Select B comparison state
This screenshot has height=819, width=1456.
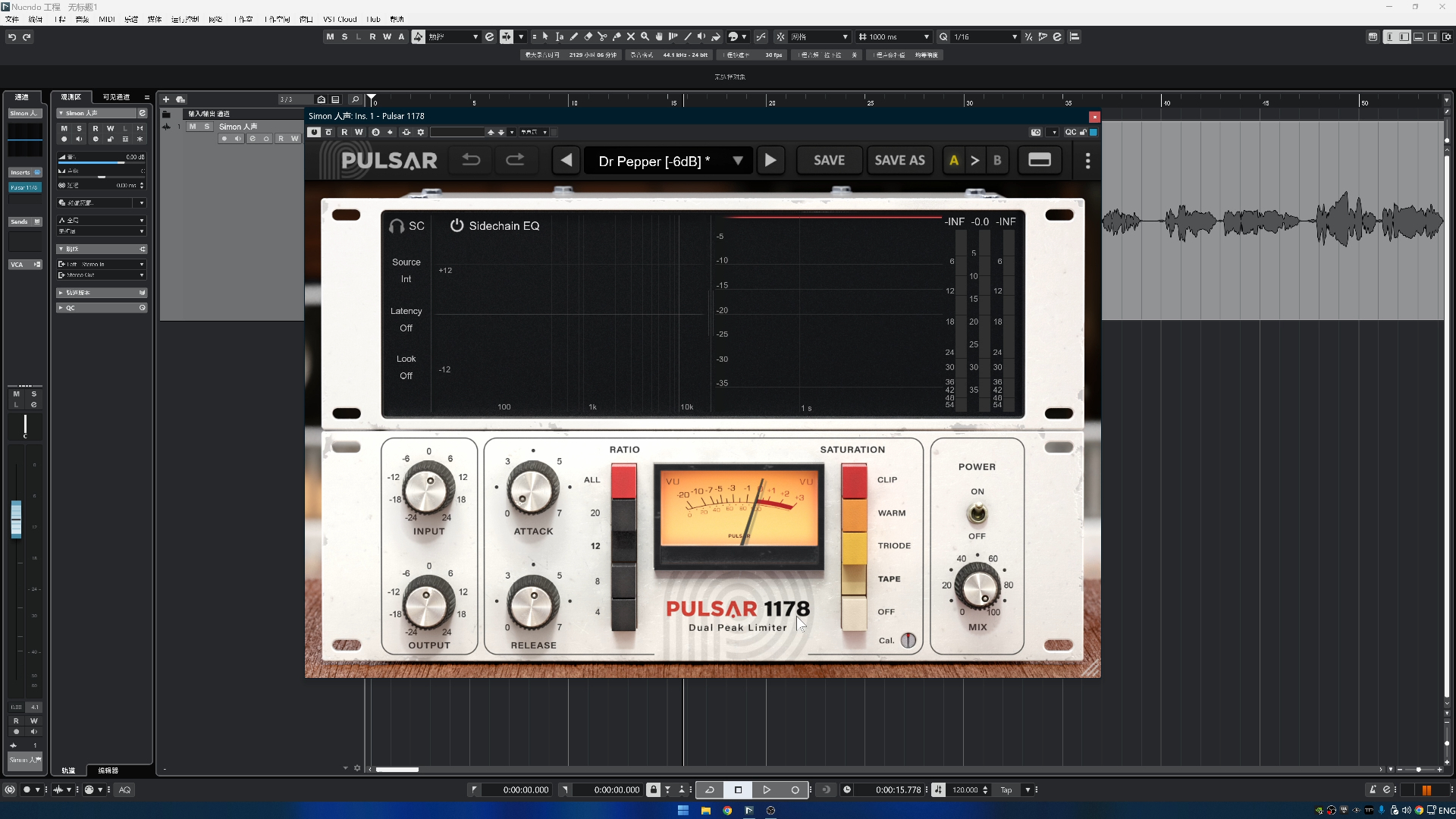997,160
